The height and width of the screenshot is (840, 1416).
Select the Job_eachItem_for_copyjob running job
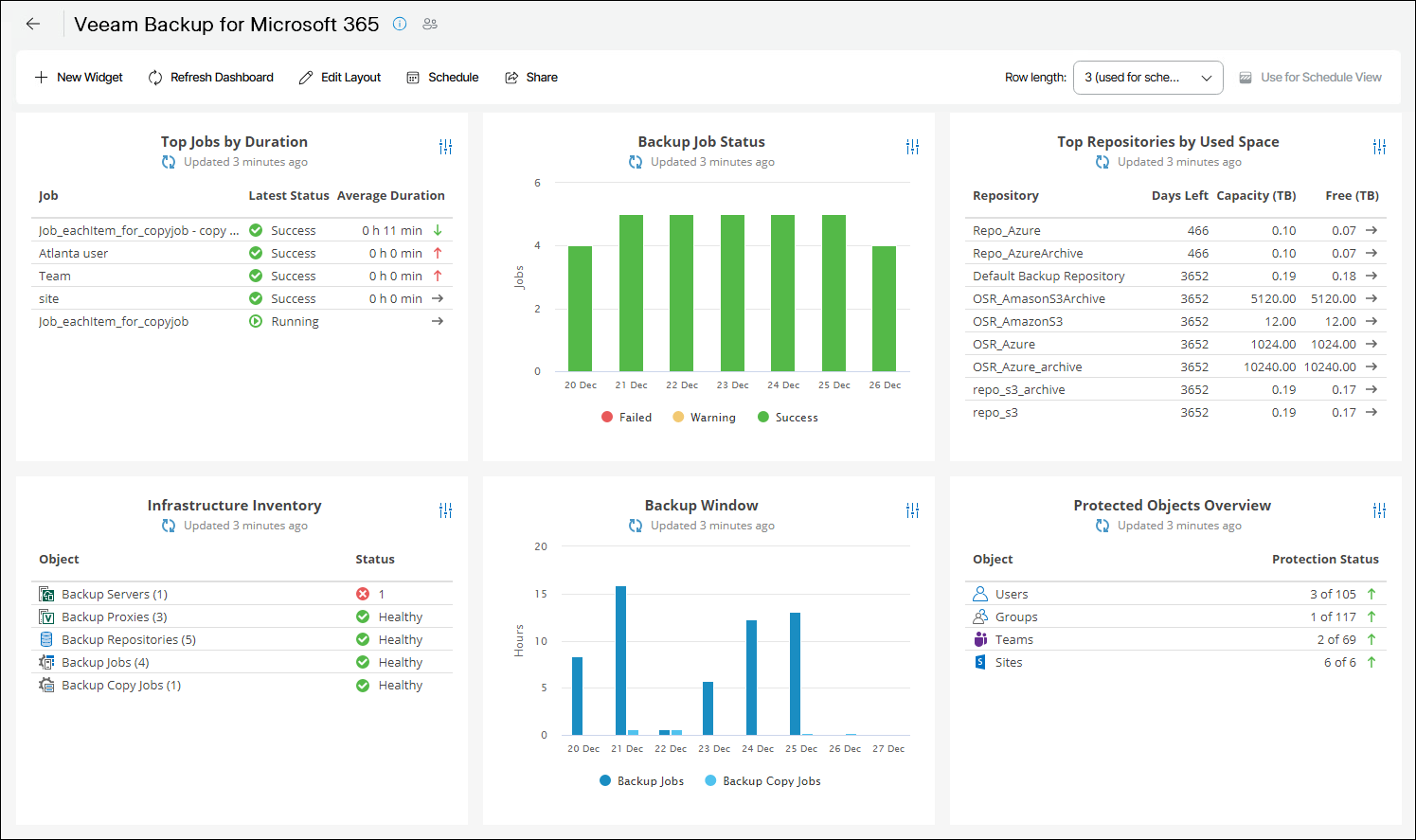click(x=242, y=321)
